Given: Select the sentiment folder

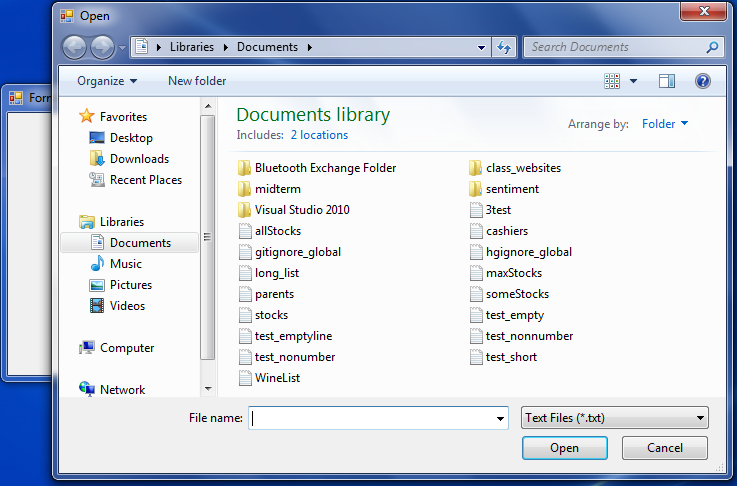Looking at the screenshot, I should (x=504, y=189).
